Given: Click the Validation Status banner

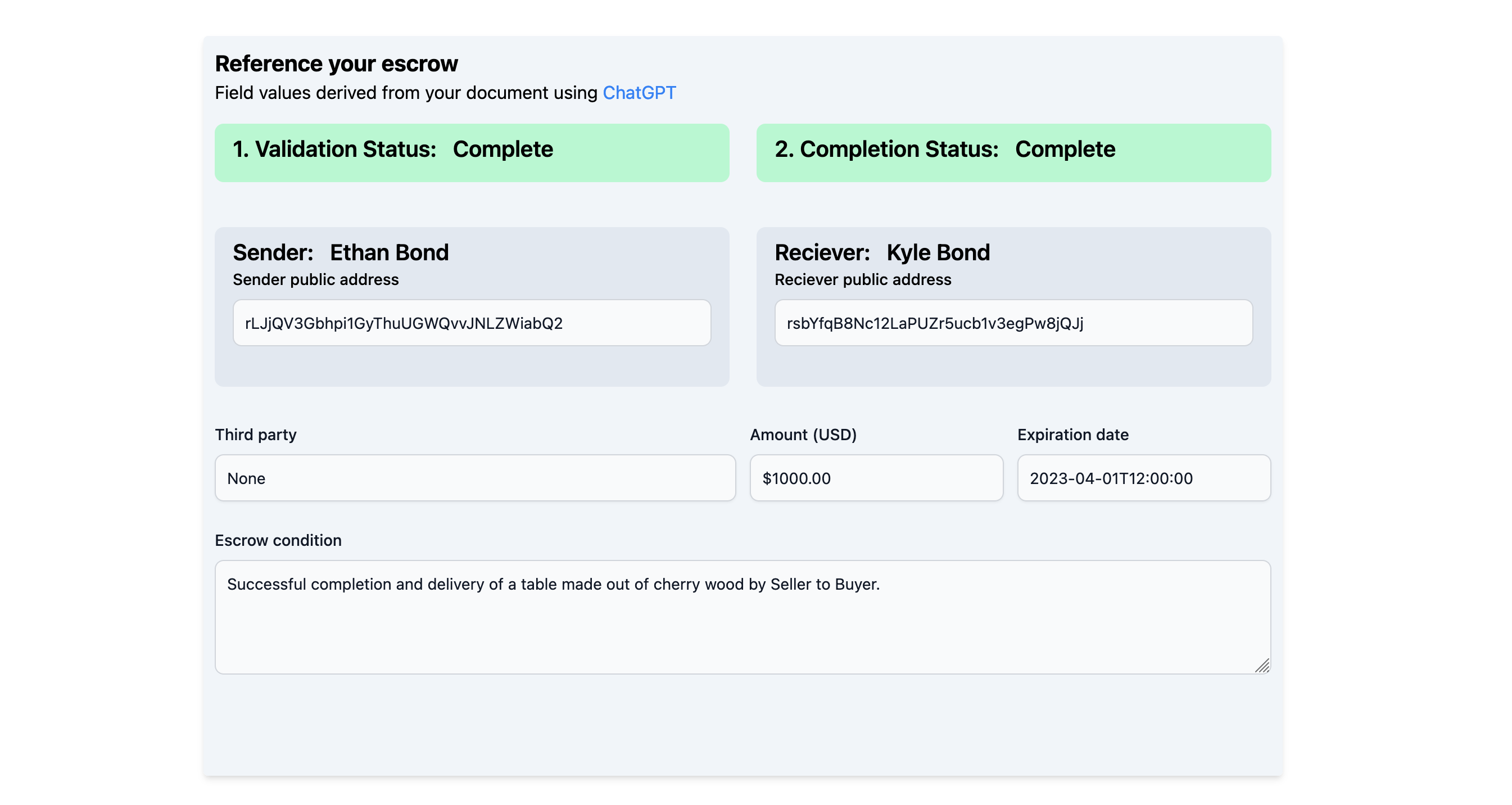Looking at the screenshot, I should click(x=472, y=153).
